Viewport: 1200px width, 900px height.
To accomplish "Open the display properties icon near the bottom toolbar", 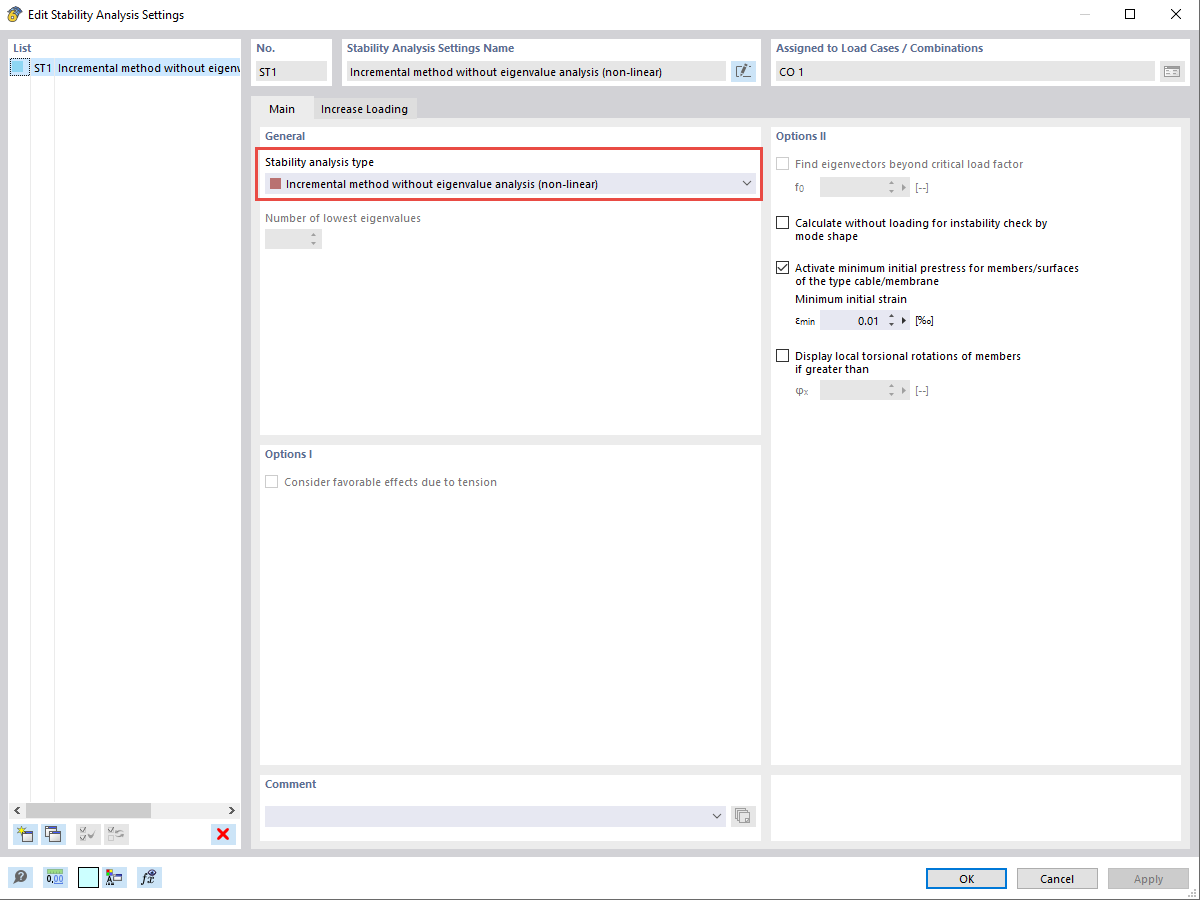I will point(114,877).
